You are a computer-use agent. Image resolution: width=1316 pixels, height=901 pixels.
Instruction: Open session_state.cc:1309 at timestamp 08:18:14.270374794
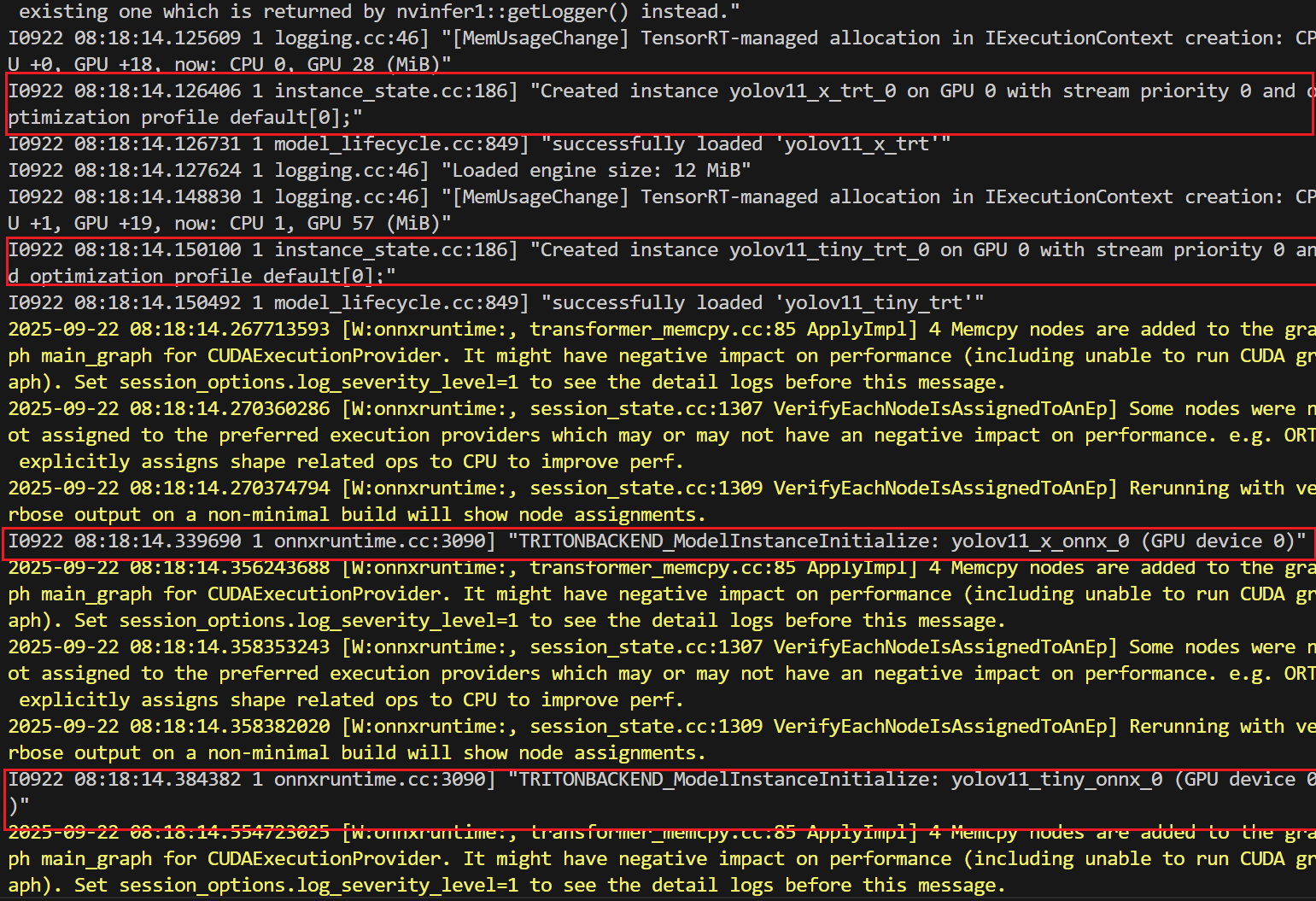(x=646, y=489)
